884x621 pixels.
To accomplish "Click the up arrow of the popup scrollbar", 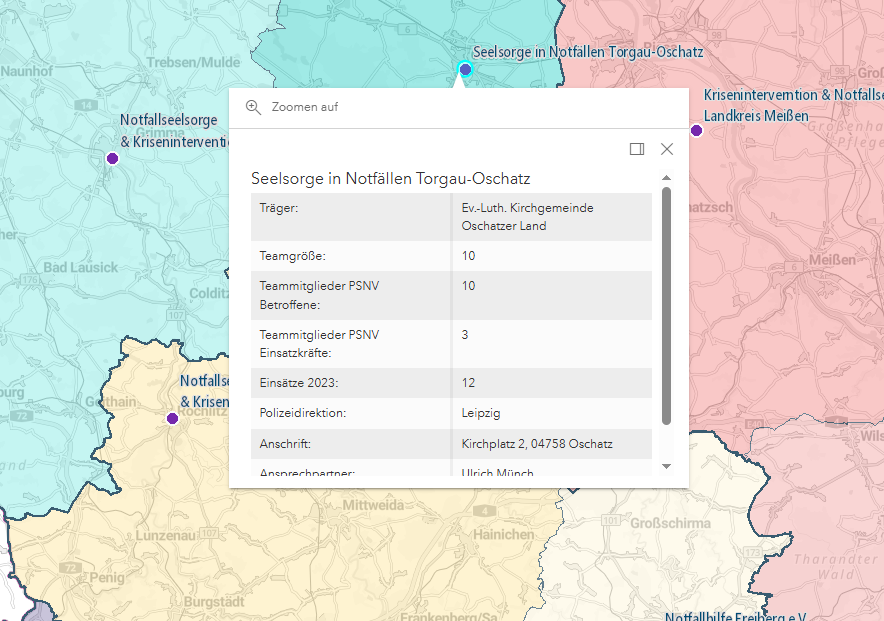I will [668, 180].
